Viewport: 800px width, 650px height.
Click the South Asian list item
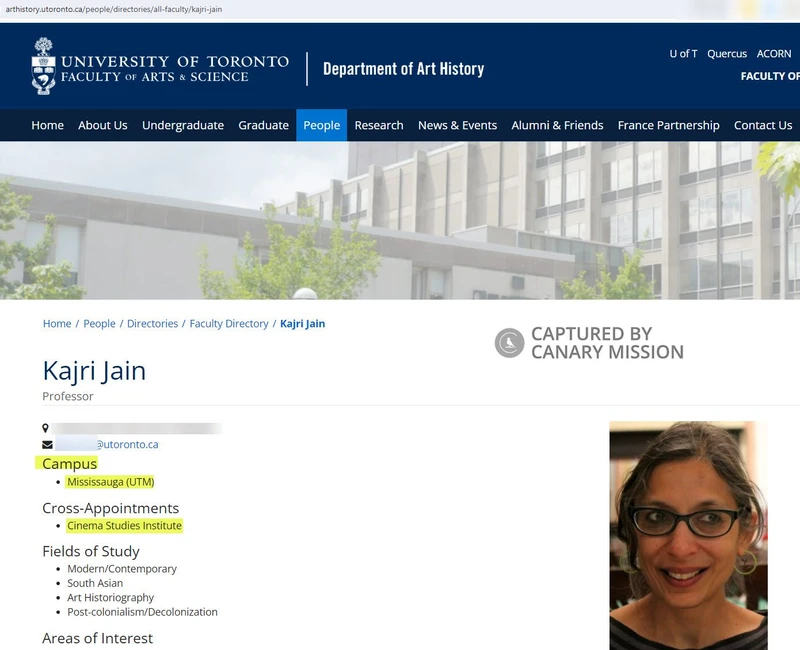(95, 583)
